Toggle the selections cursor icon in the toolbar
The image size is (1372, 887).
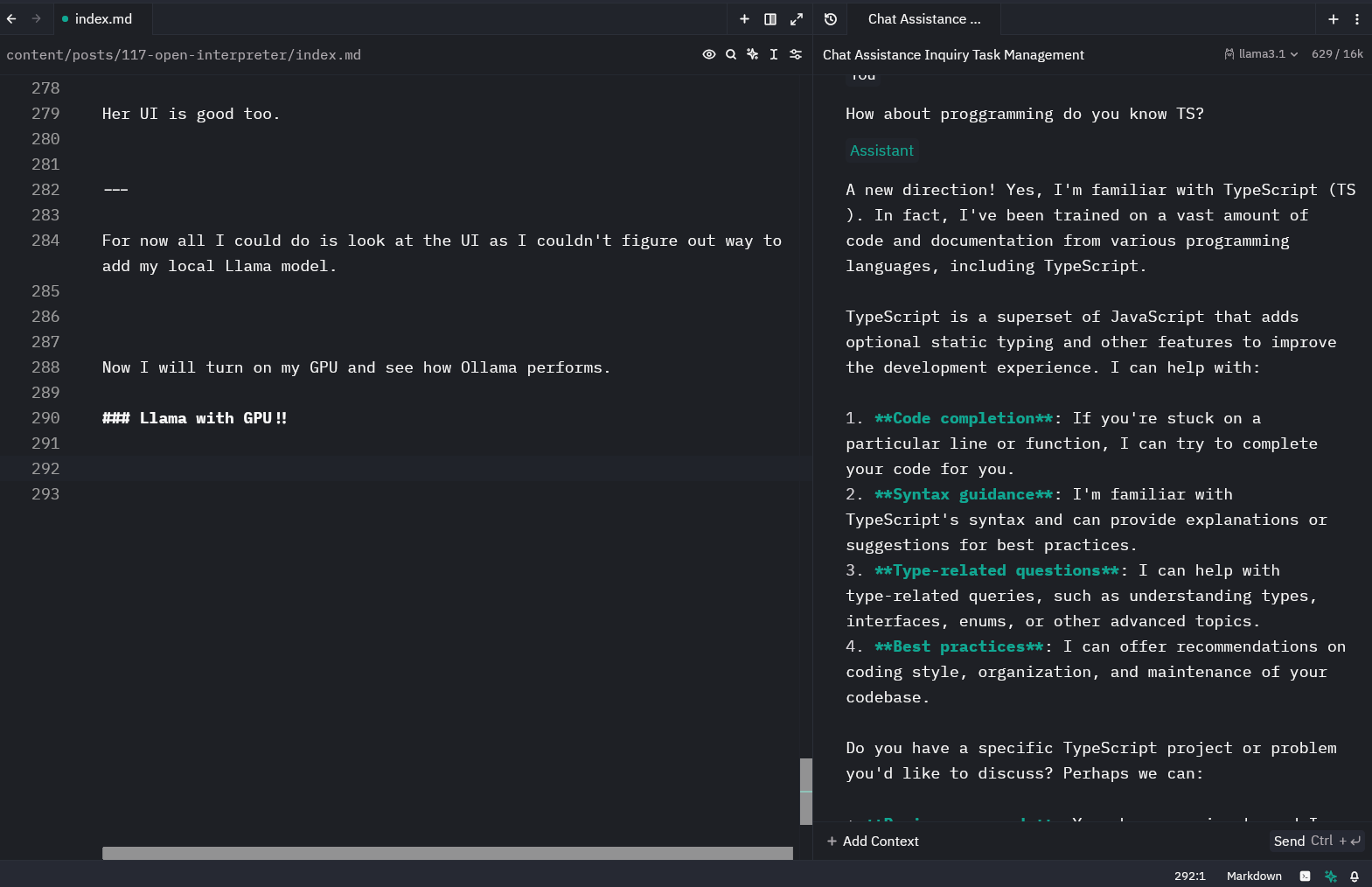click(774, 54)
